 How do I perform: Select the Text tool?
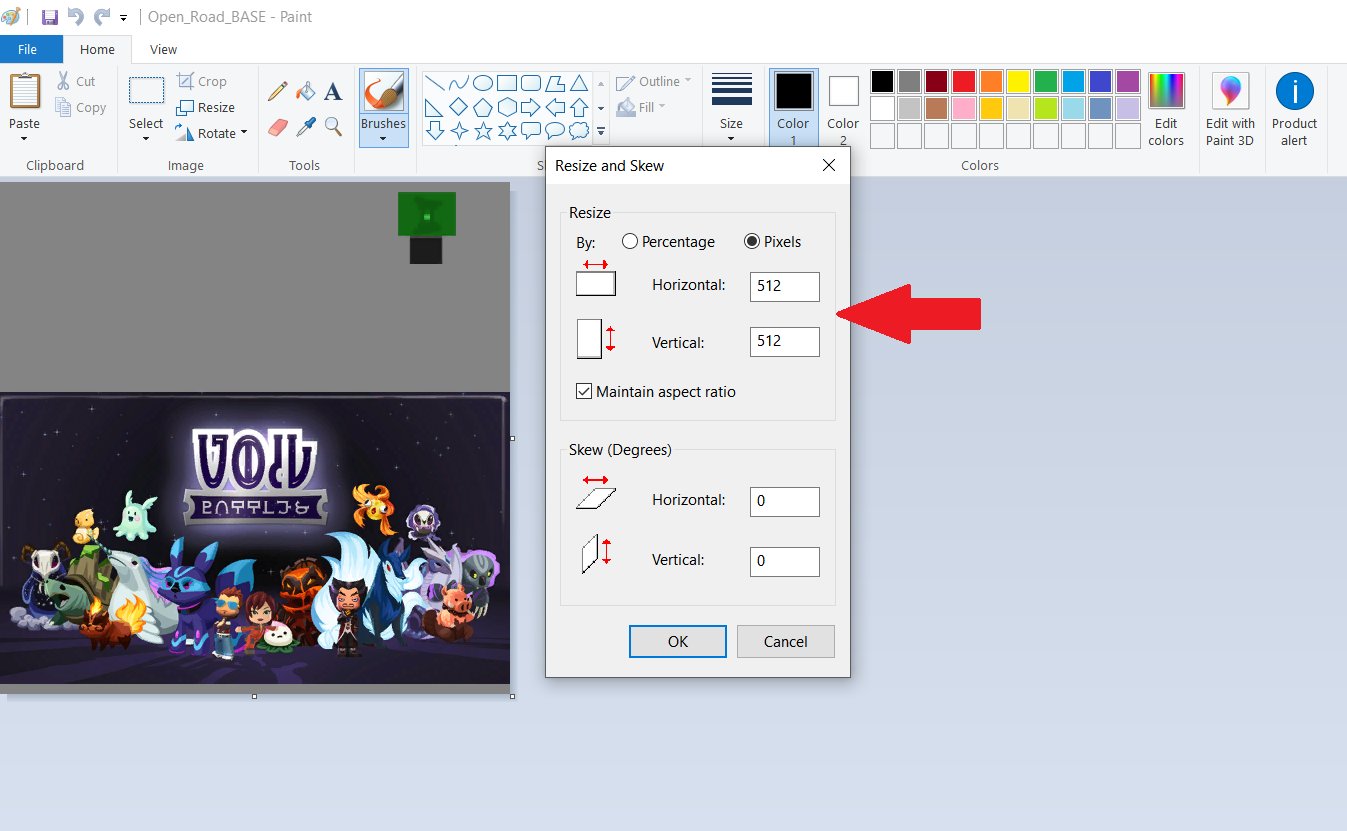pyautogui.click(x=333, y=92)
